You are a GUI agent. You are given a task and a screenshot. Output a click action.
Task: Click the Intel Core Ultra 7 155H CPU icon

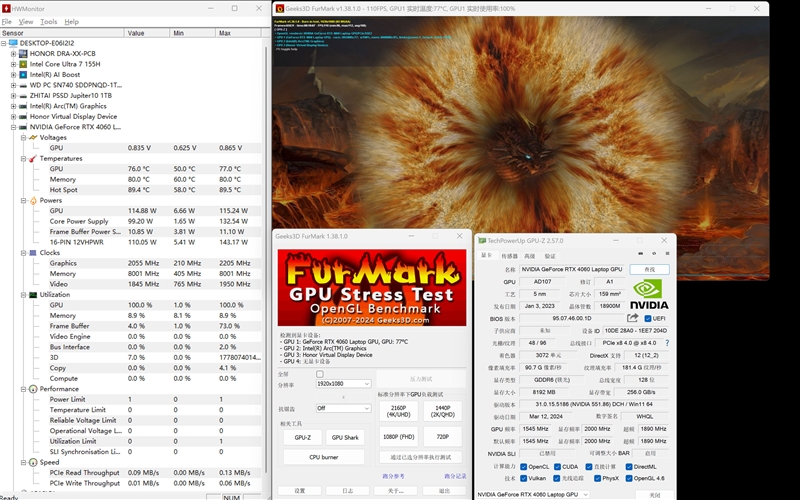pos(23,64)
